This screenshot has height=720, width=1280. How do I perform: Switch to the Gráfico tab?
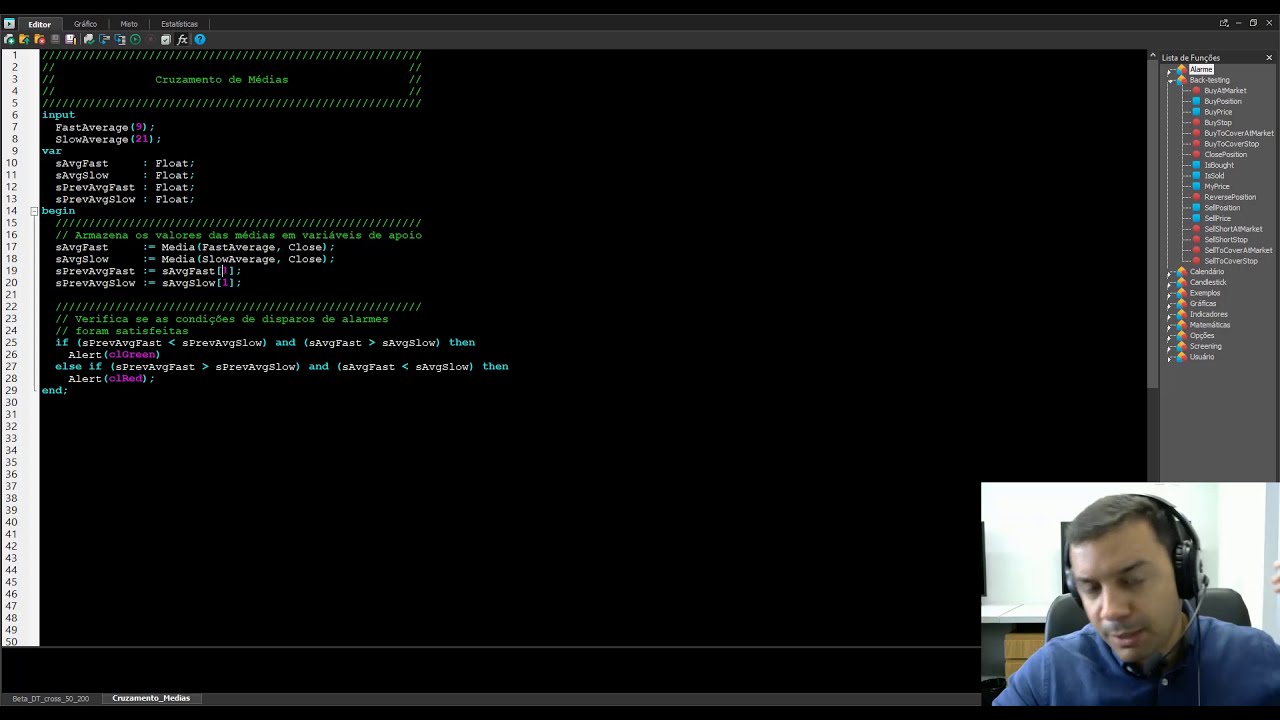85,23
